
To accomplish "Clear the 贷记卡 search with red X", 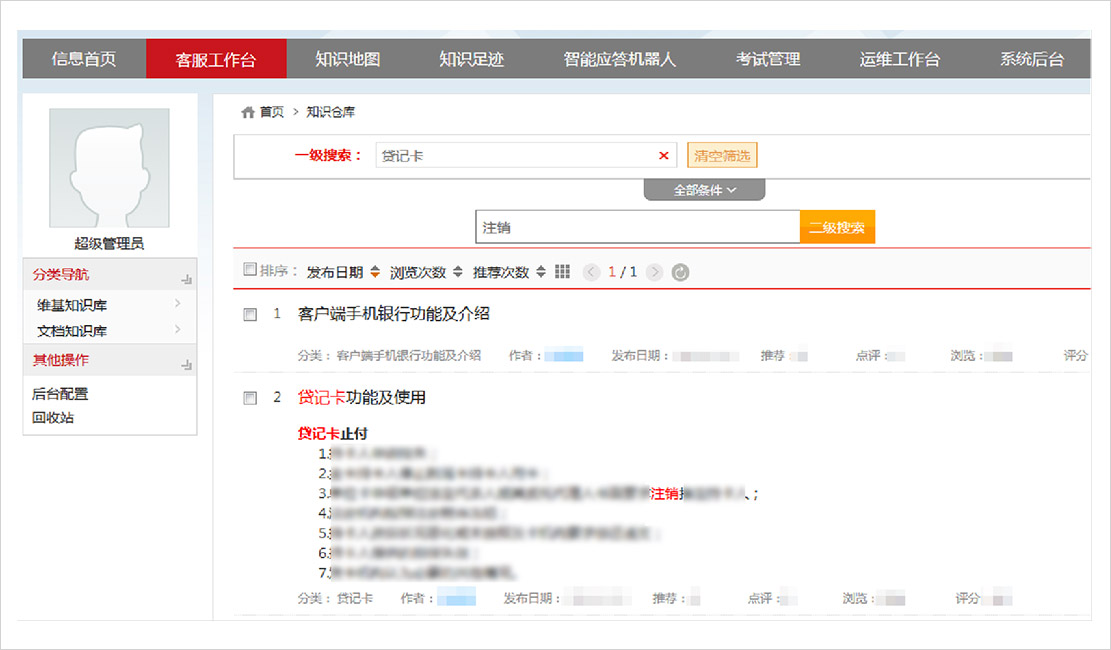I will pos(663,156).
